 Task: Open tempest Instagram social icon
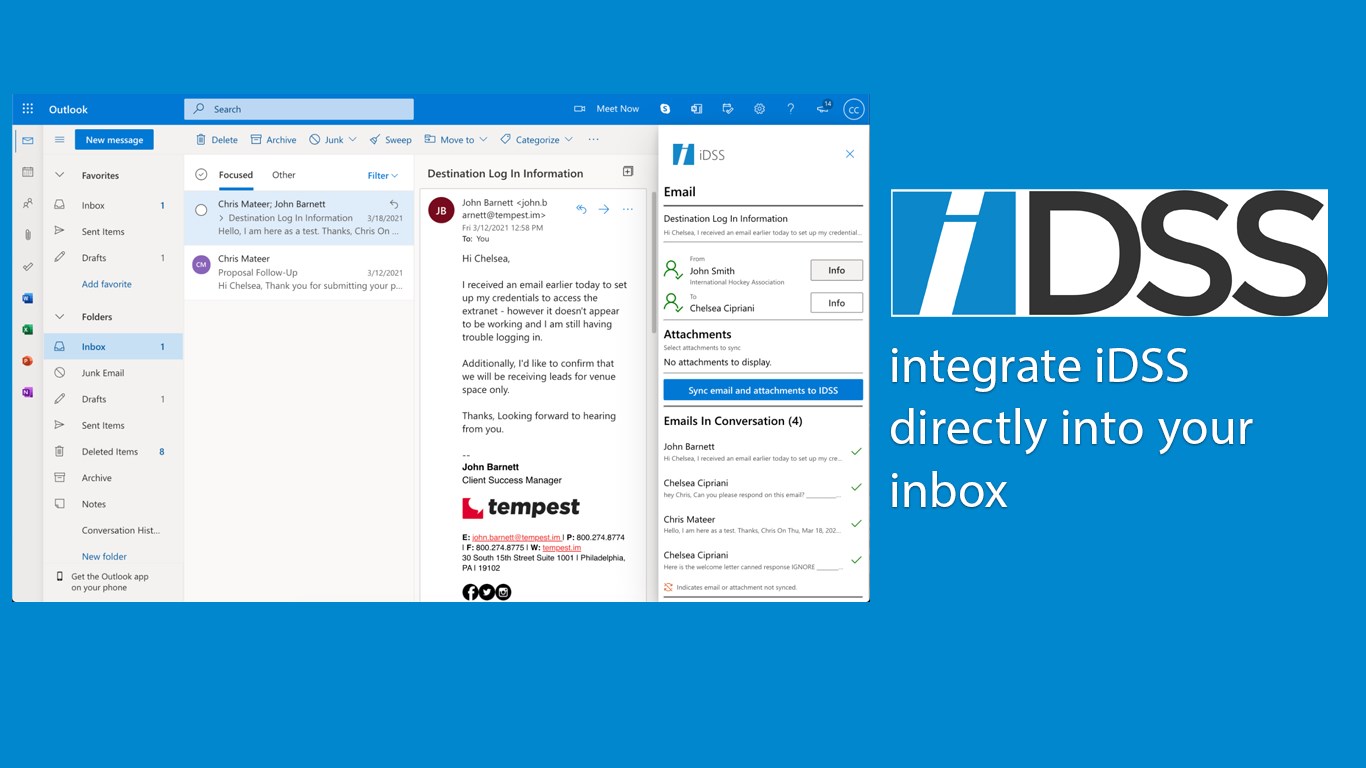coord(503,592)
